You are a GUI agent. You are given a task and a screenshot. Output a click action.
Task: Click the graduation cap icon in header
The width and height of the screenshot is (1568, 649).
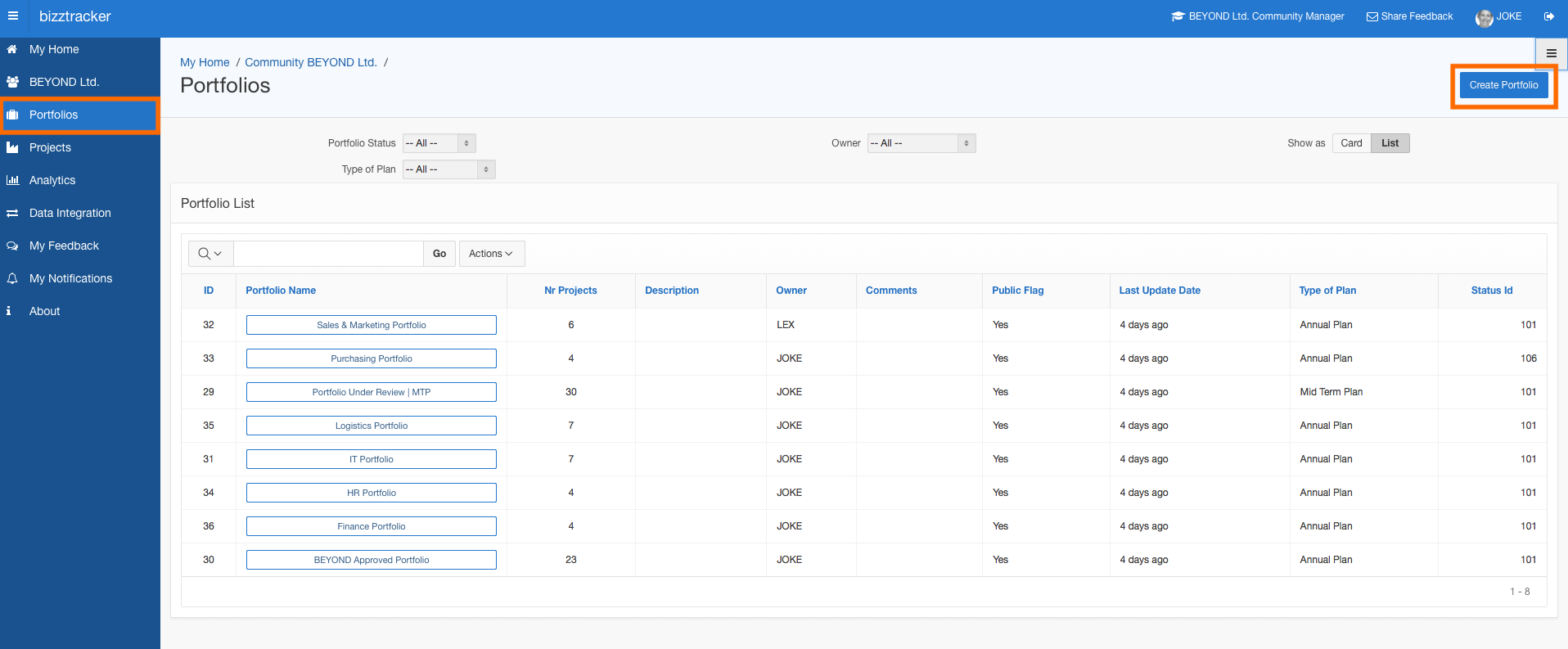click(x=1178, y=16)
